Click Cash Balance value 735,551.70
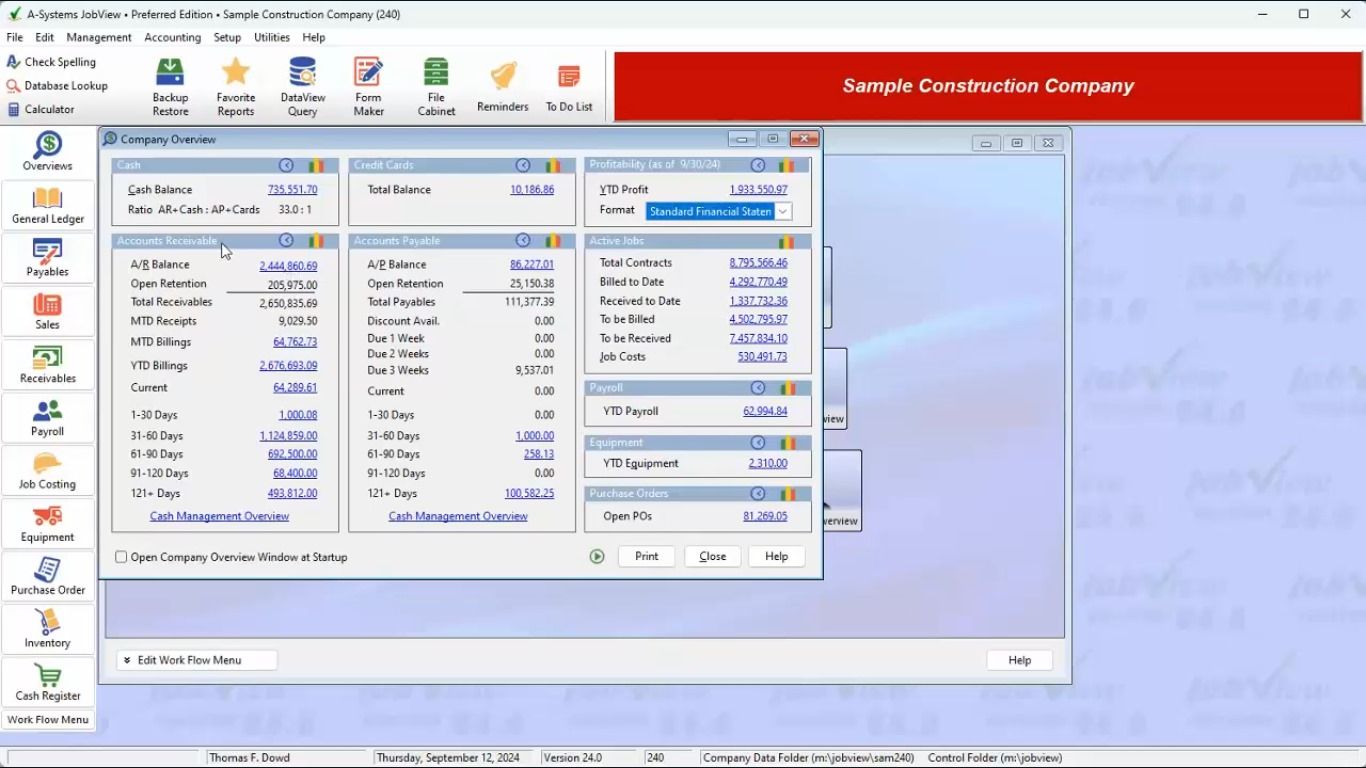Image resolution: width=1366 pixels, height=768 pixels. [292, 190]
